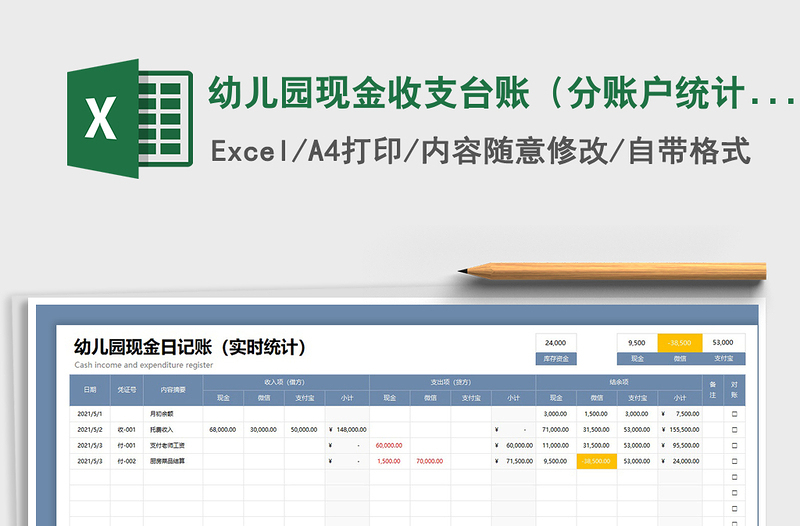Click the yellow -38,500 summary cell
This screenshot has width=800, height=526.
click(680, 343)
